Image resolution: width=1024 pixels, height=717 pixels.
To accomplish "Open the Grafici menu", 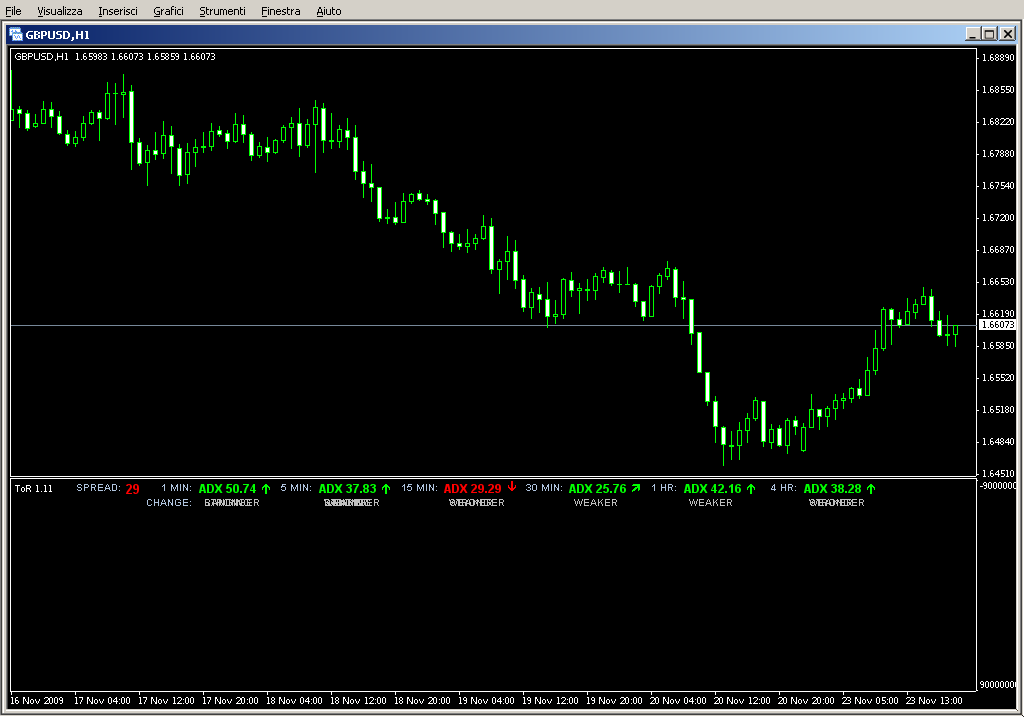I will [x=168, y=11].
